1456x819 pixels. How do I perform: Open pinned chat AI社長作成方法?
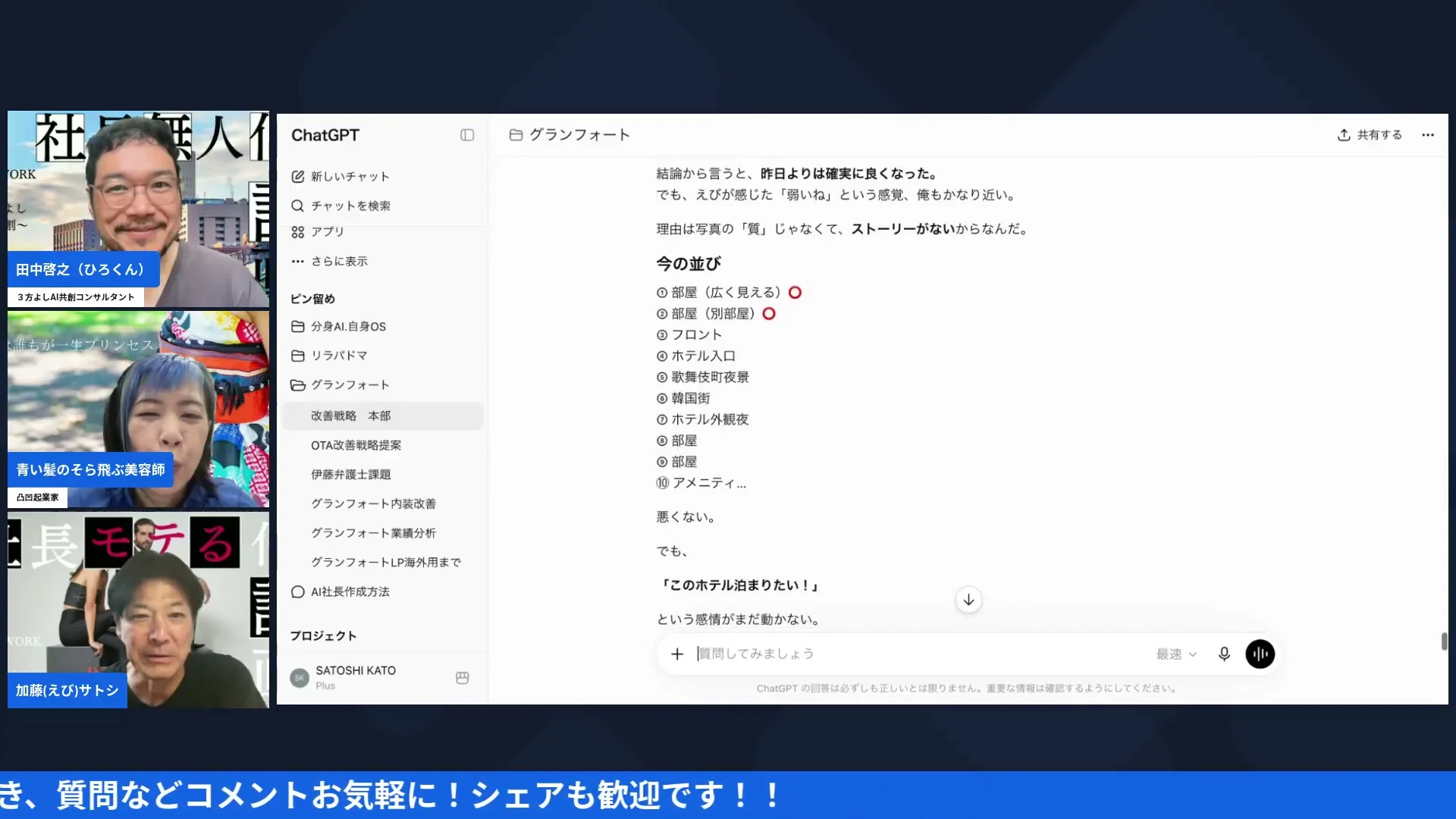coord(383,592)
